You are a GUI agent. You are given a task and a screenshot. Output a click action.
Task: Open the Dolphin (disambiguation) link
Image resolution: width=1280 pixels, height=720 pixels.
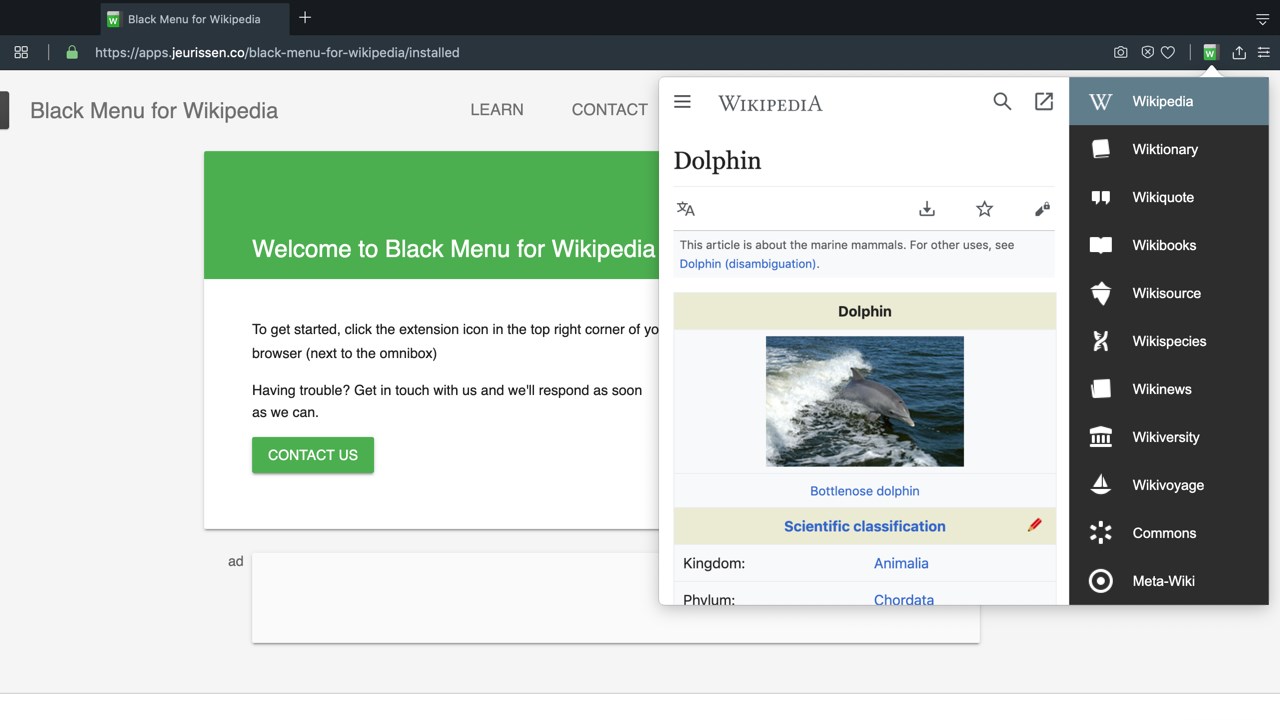click(x=748, y=264)
